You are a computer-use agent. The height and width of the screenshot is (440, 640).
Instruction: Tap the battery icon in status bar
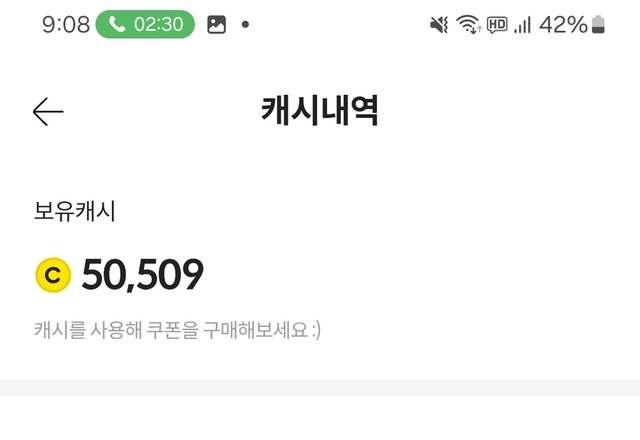pyautogui.click(x=599, y=25)
